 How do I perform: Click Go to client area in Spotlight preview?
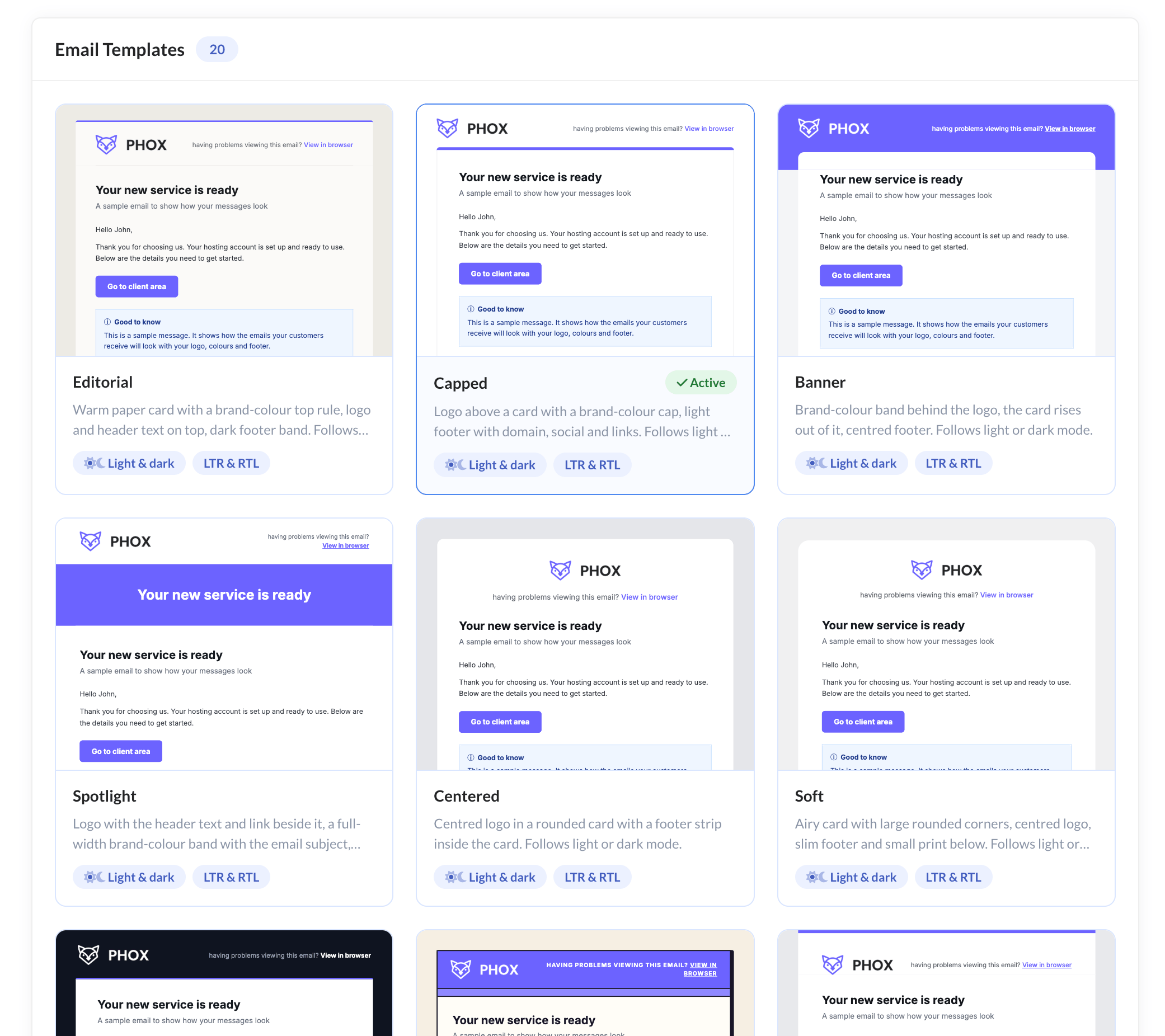point(121,751)
